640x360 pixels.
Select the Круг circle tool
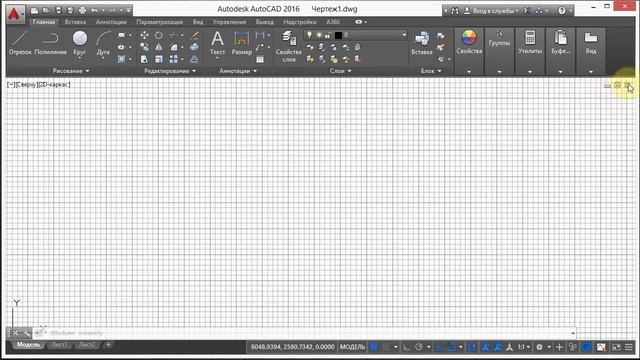point(80,44)
